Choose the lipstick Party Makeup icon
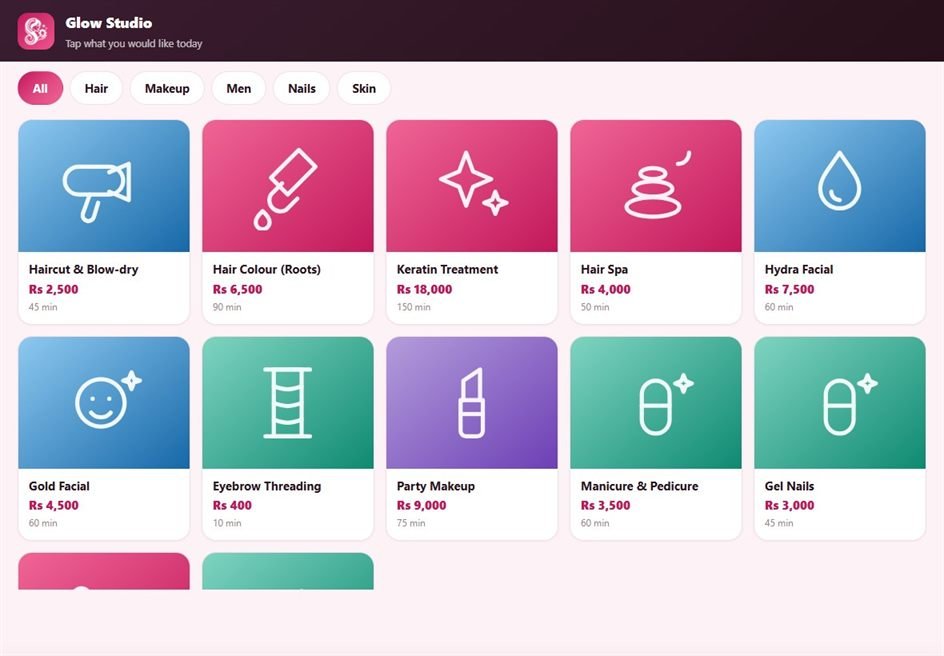The height and width of the screenshot is (656, 944). click(x=471, y=403)
